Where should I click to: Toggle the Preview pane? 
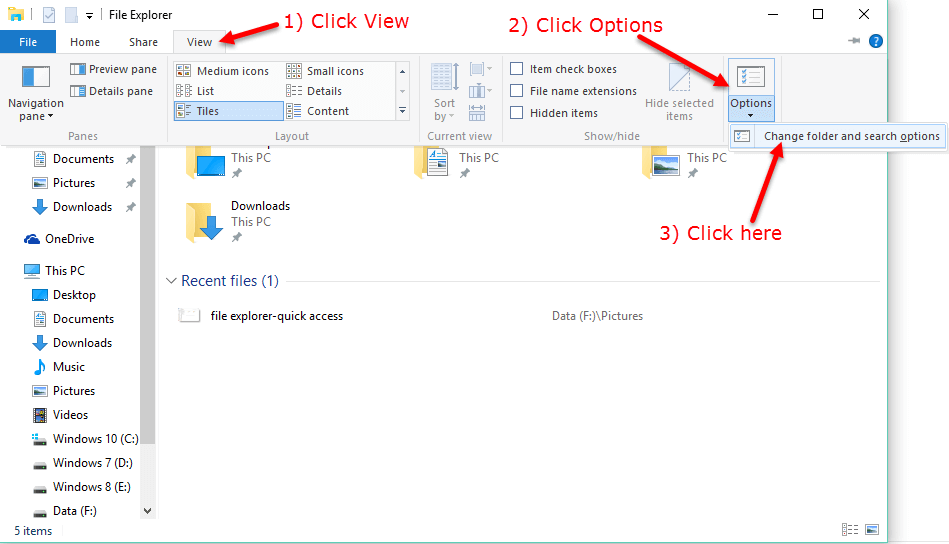[113, 69]
